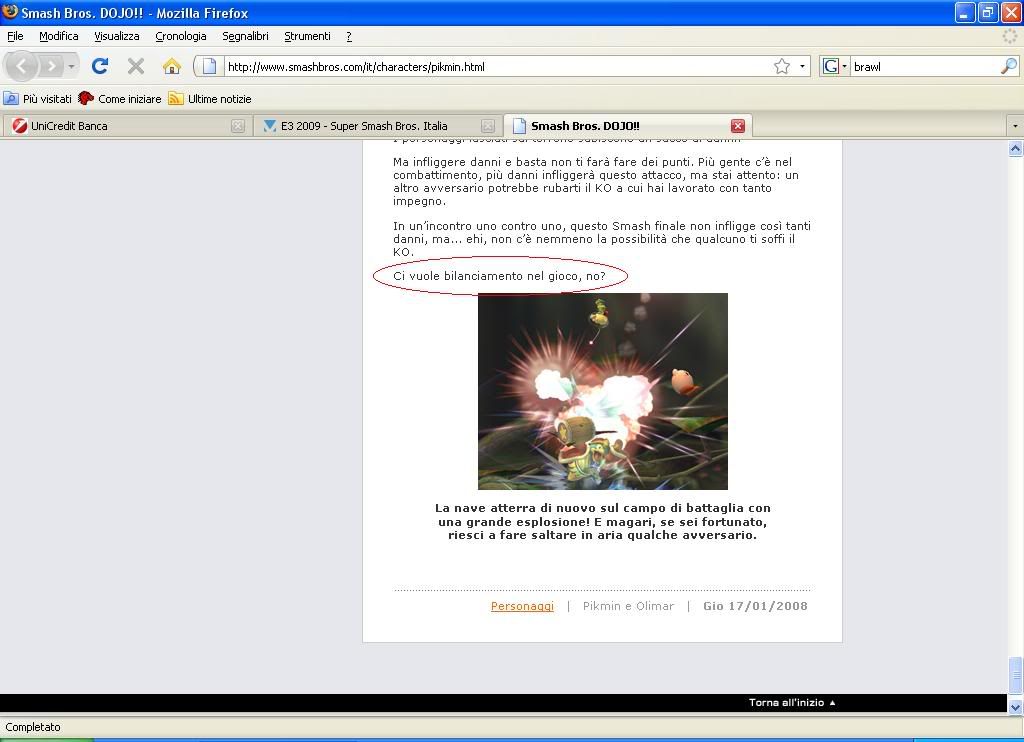Image resolution: width=1024 pixels, height=742 pixels.
Task: Click the caption starting La nave atterra di nuovo
Action: pos(603,521)
